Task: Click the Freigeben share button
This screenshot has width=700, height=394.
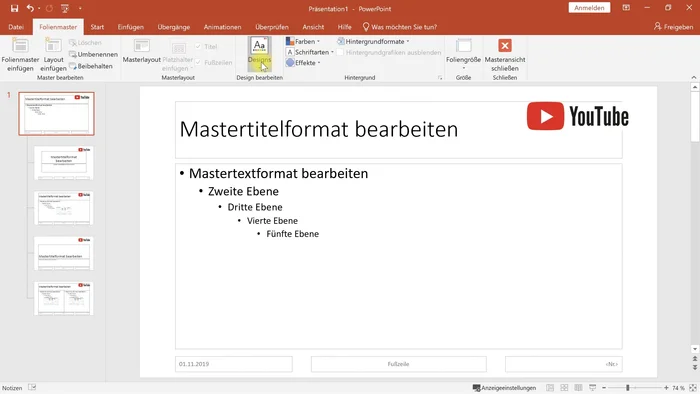Action: 674,27
